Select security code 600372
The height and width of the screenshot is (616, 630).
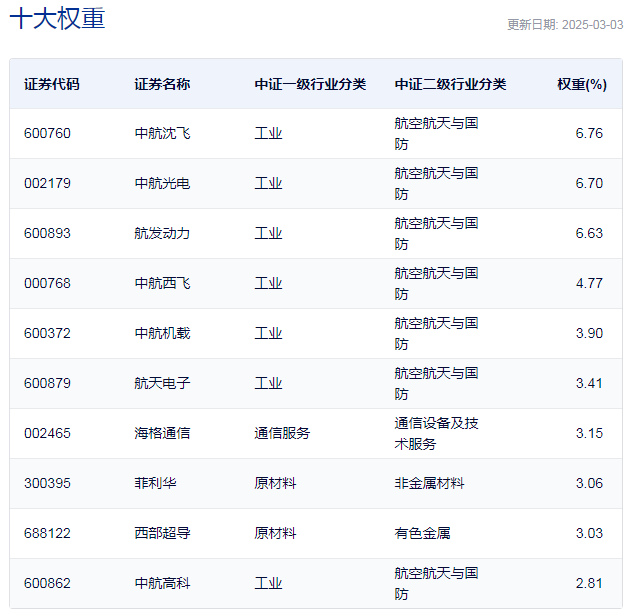click(47, 334)
